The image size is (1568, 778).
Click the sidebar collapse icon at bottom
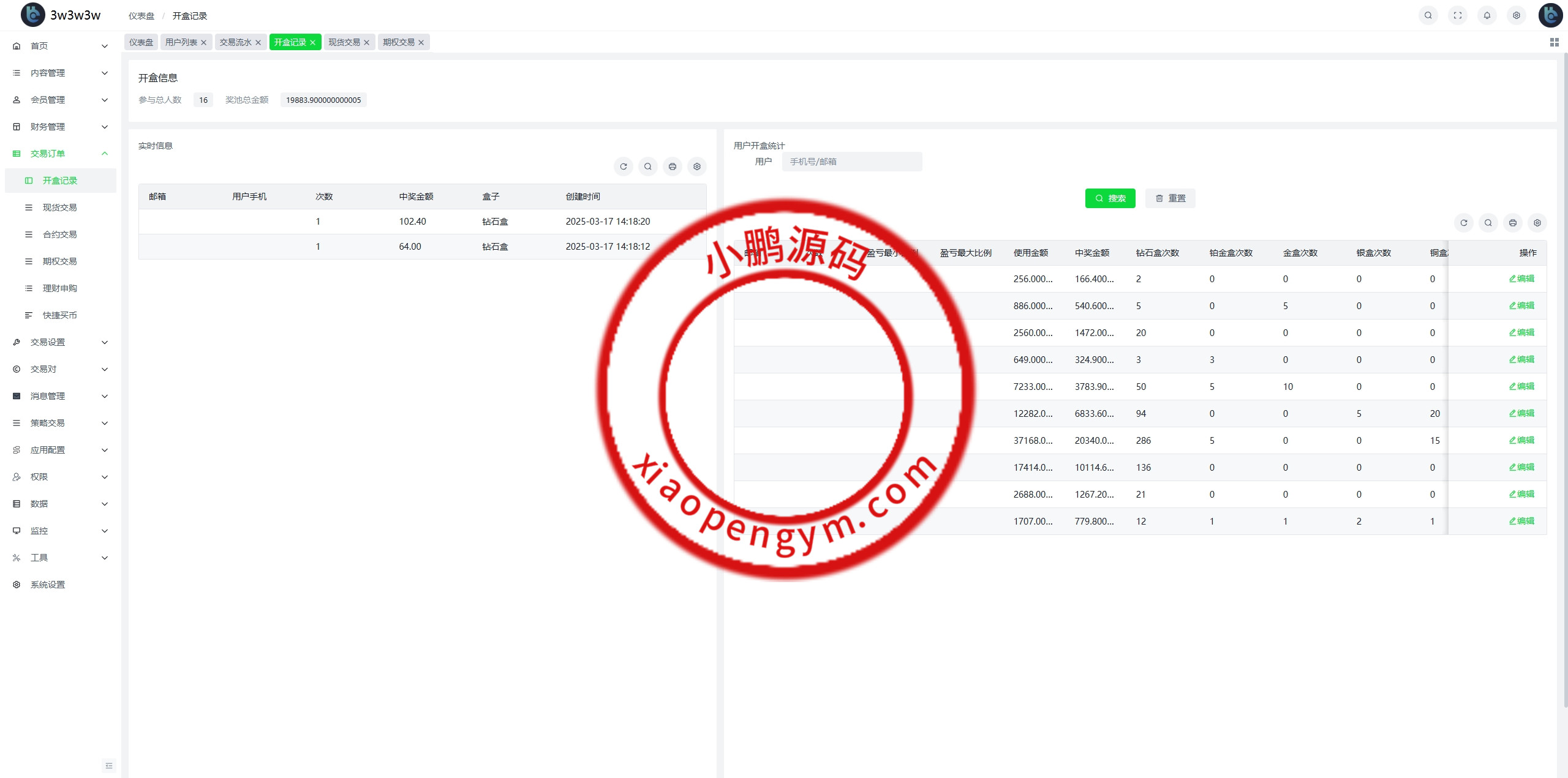(109, 765)
